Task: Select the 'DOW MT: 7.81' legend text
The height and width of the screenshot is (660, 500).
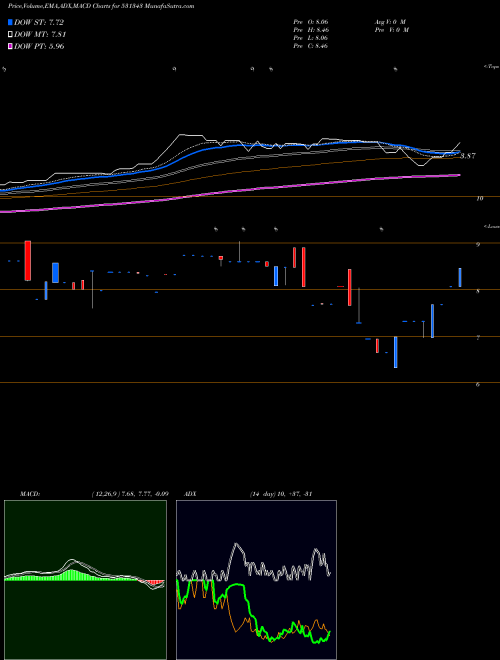Action: click(x=40, y=35)
